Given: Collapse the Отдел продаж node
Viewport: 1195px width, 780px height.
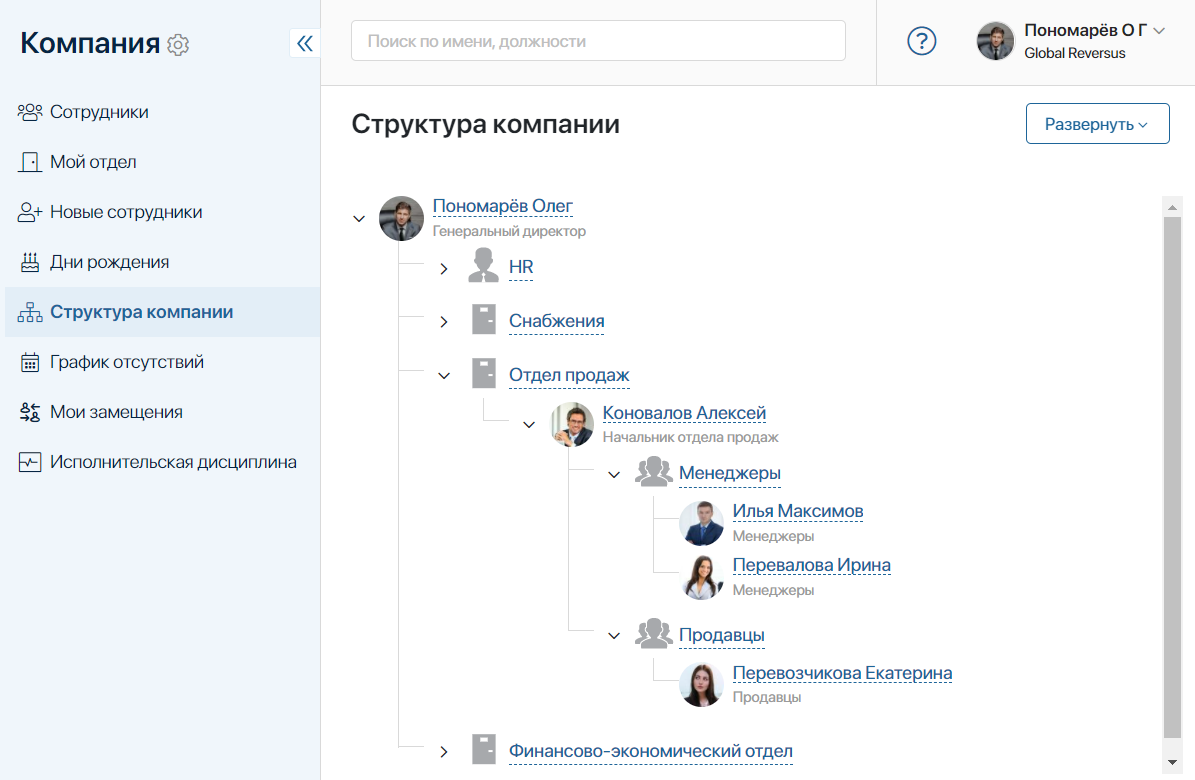Looking at the screenshot, I should 444,376.
